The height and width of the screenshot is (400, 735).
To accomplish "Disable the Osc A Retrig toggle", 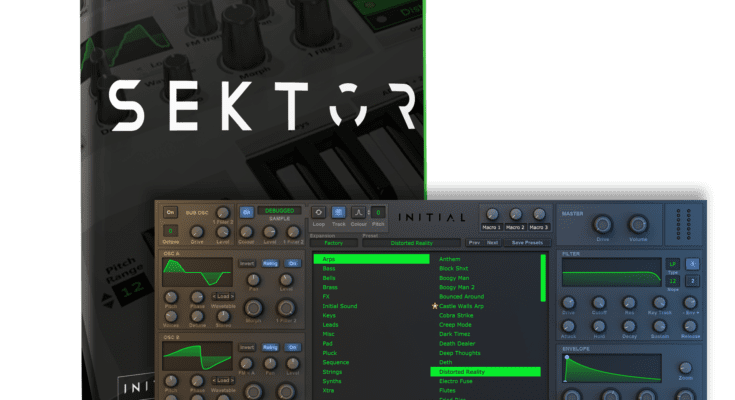I will pos(271,264).
